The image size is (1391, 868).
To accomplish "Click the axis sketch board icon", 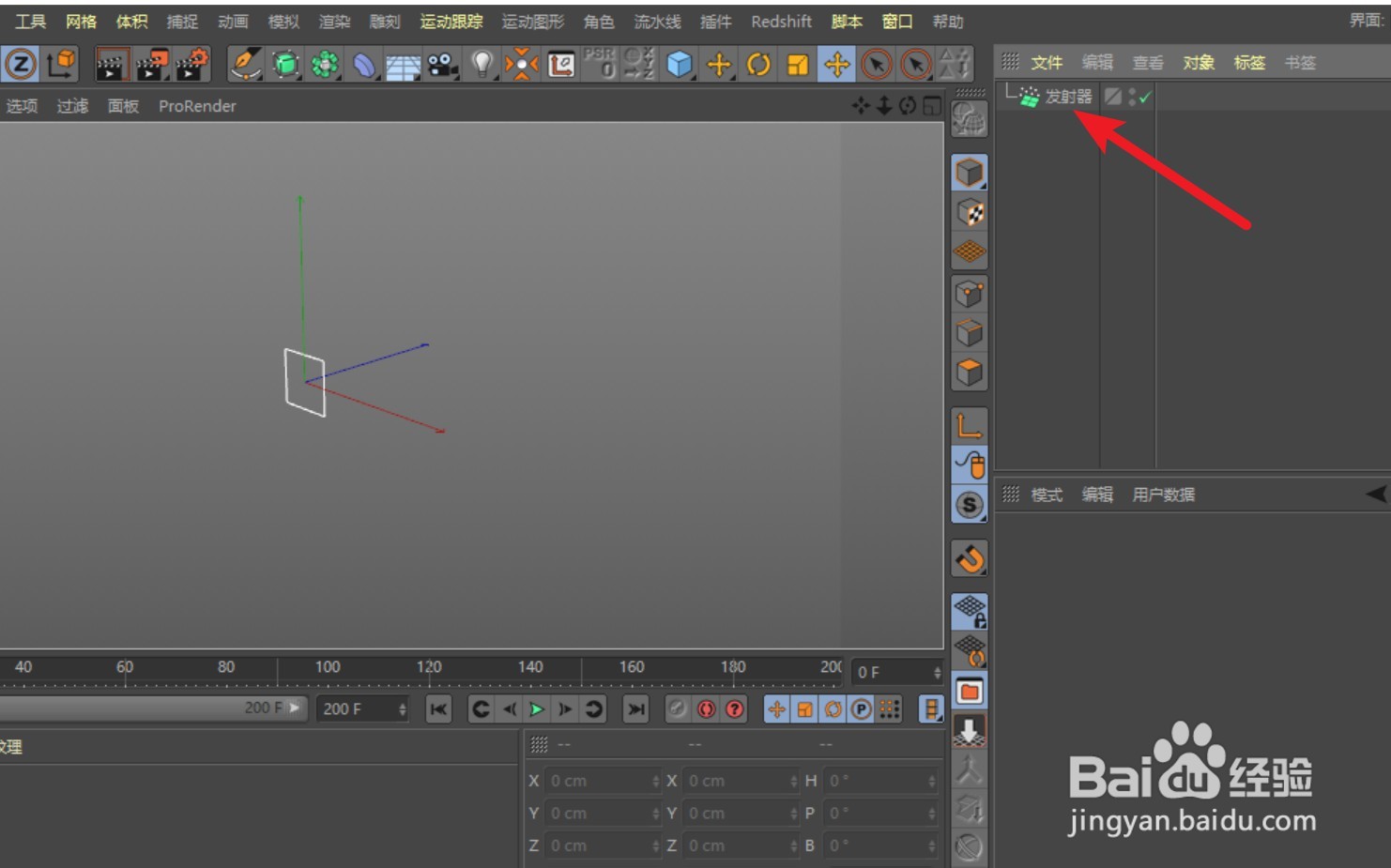I will click(561, 64).
